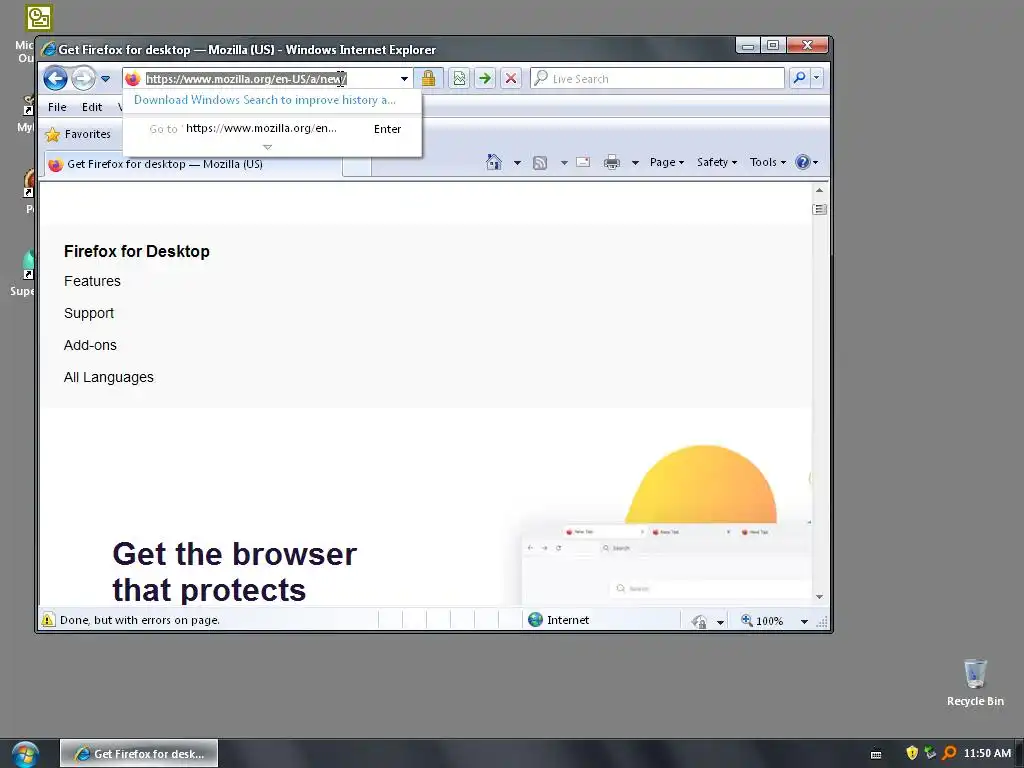Select the Get Firefox for desktop tab

click(193, 164)
